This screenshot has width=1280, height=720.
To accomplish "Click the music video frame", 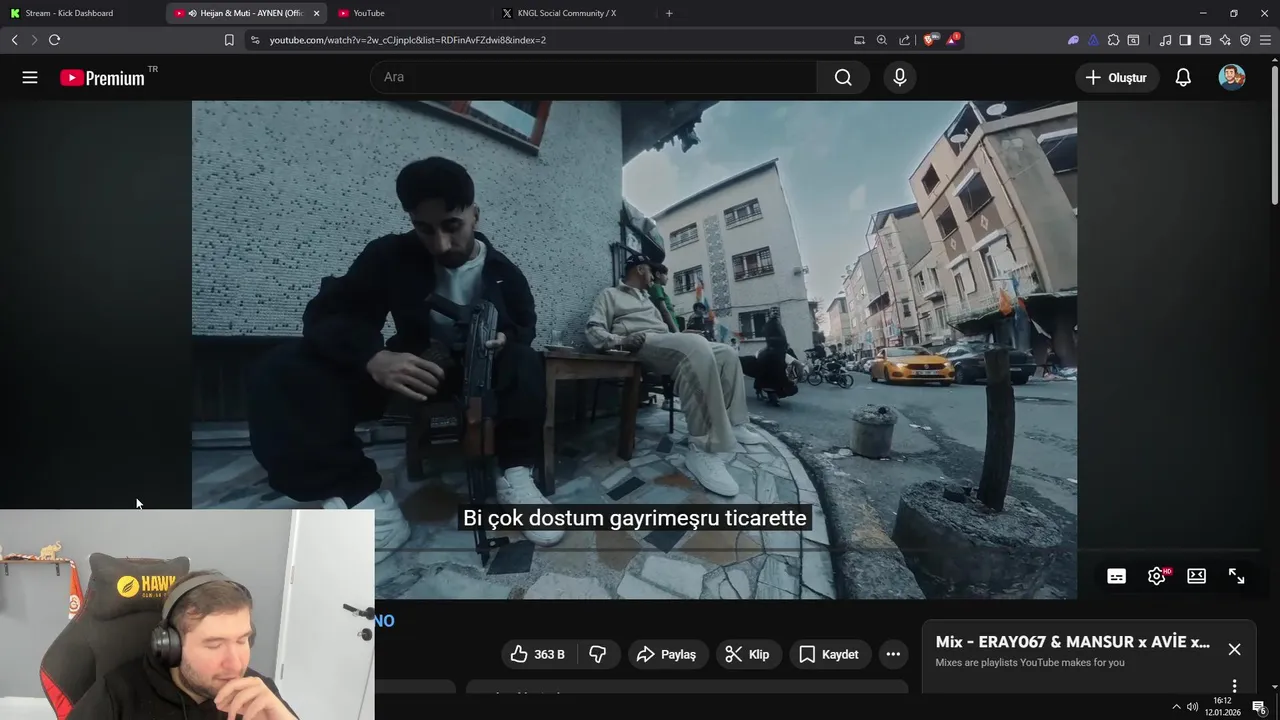I will (x=634, y=349).
